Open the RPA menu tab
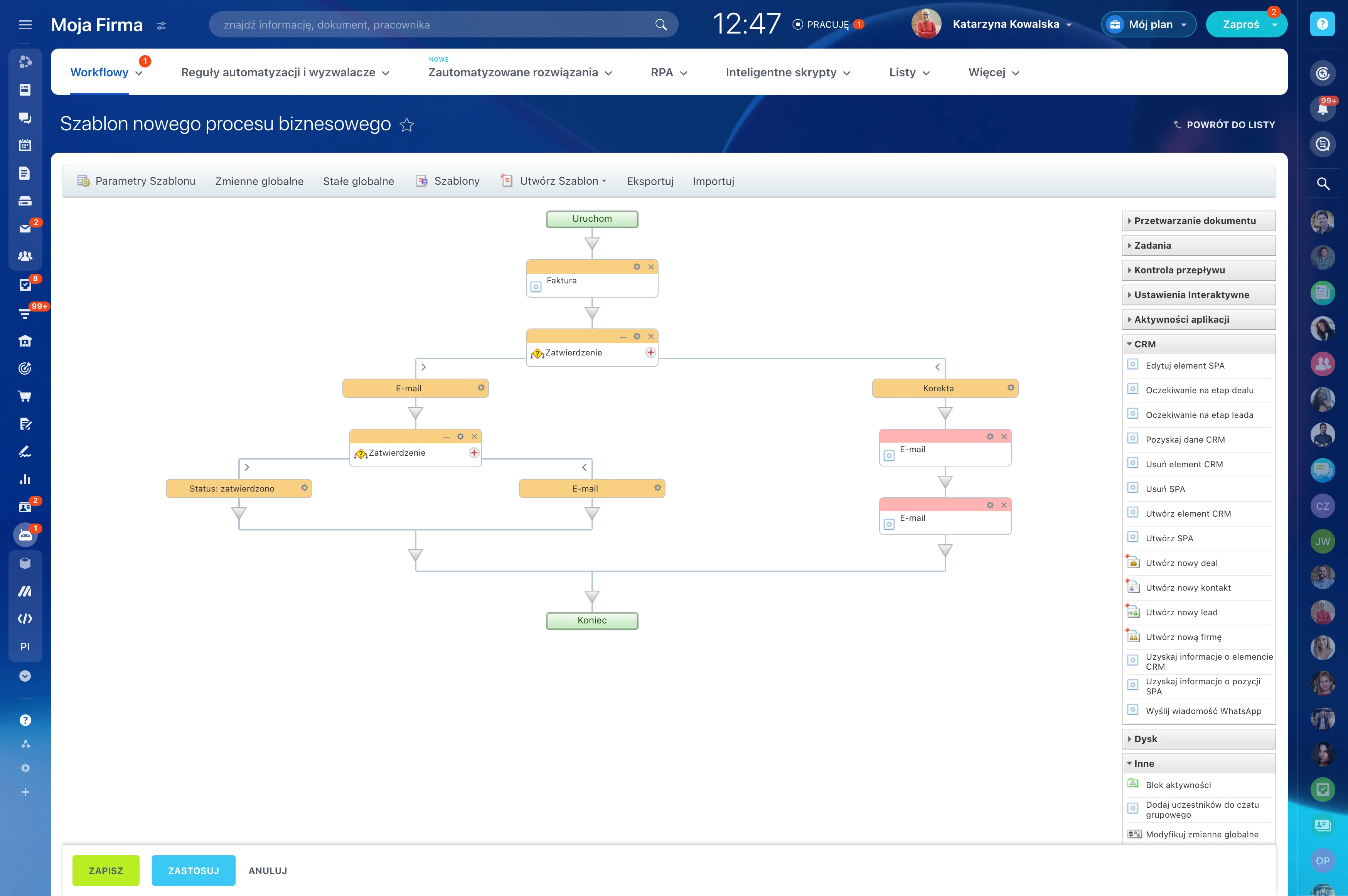 click(668, 72)
